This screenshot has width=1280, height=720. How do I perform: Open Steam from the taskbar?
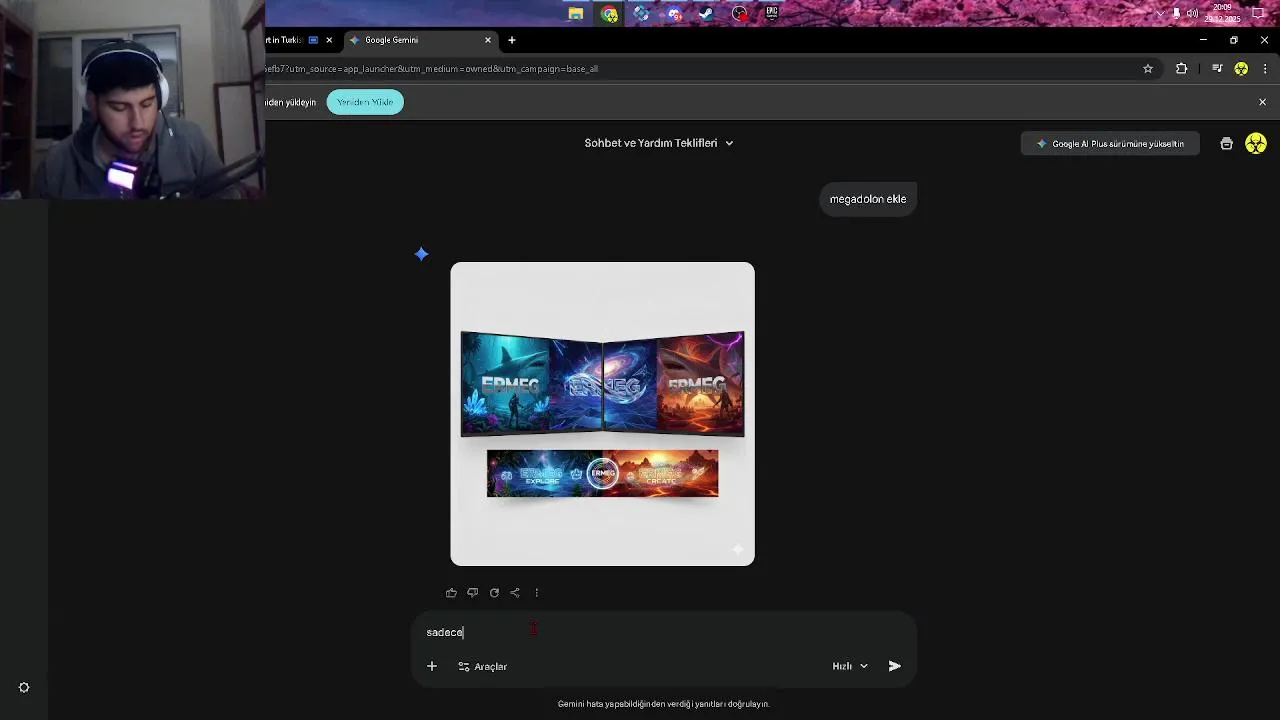tap(706, 14)
